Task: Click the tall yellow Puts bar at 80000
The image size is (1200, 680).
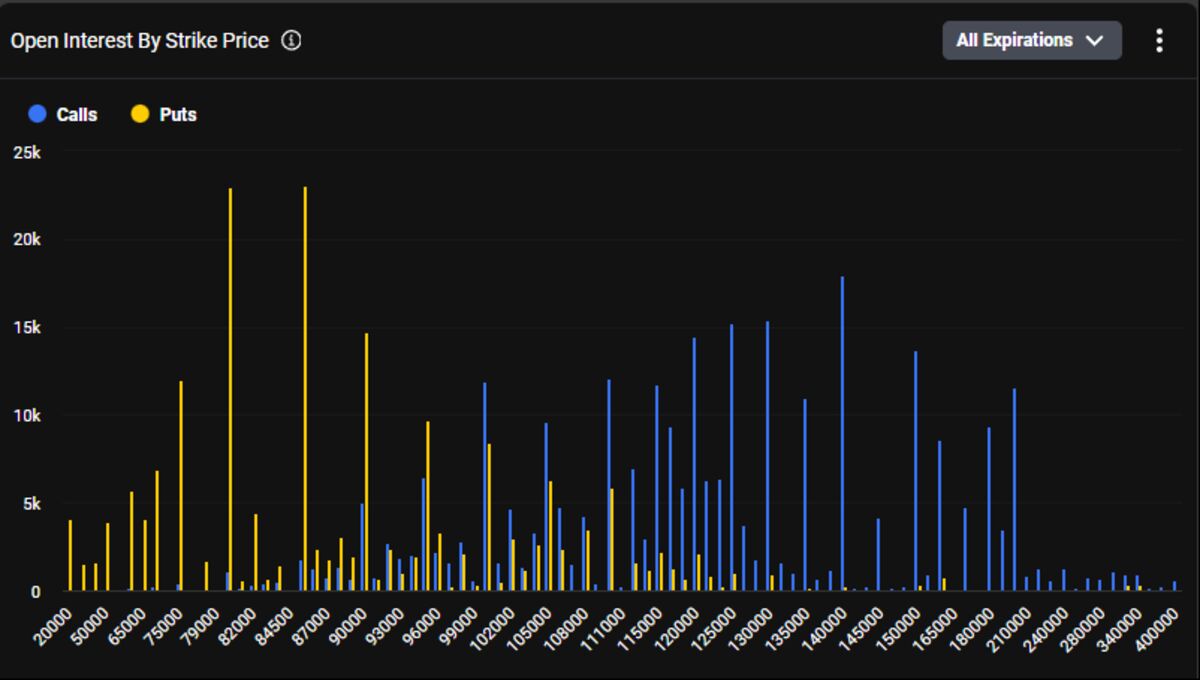Action: point(231,390)
